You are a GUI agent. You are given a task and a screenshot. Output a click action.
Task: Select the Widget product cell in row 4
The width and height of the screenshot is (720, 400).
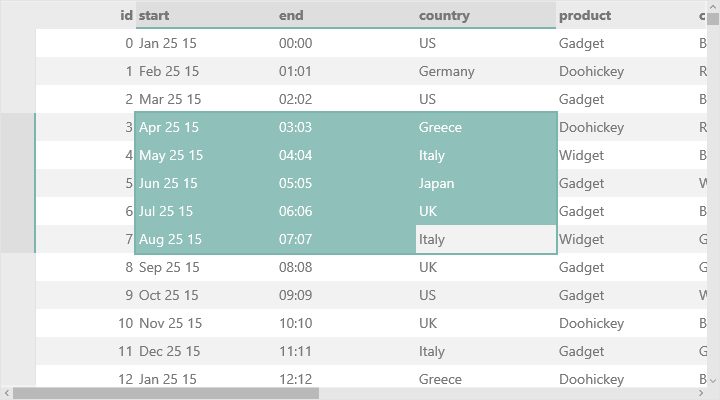[x=625, y=155]
